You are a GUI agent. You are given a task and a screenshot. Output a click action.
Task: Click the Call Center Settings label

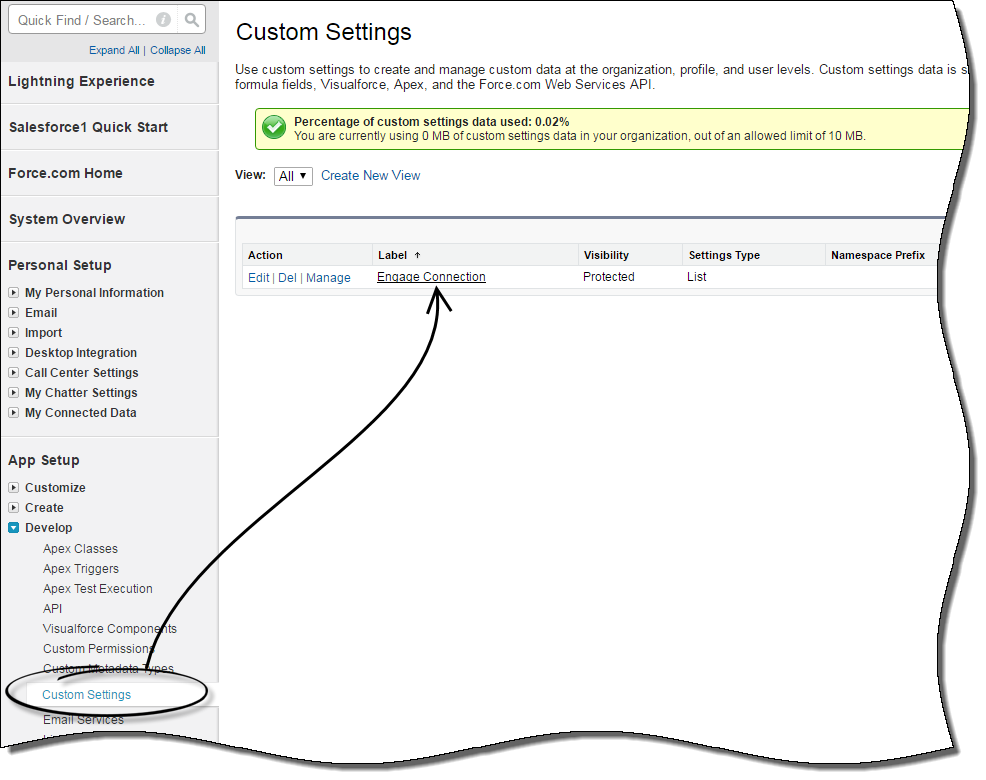(82, 373)
